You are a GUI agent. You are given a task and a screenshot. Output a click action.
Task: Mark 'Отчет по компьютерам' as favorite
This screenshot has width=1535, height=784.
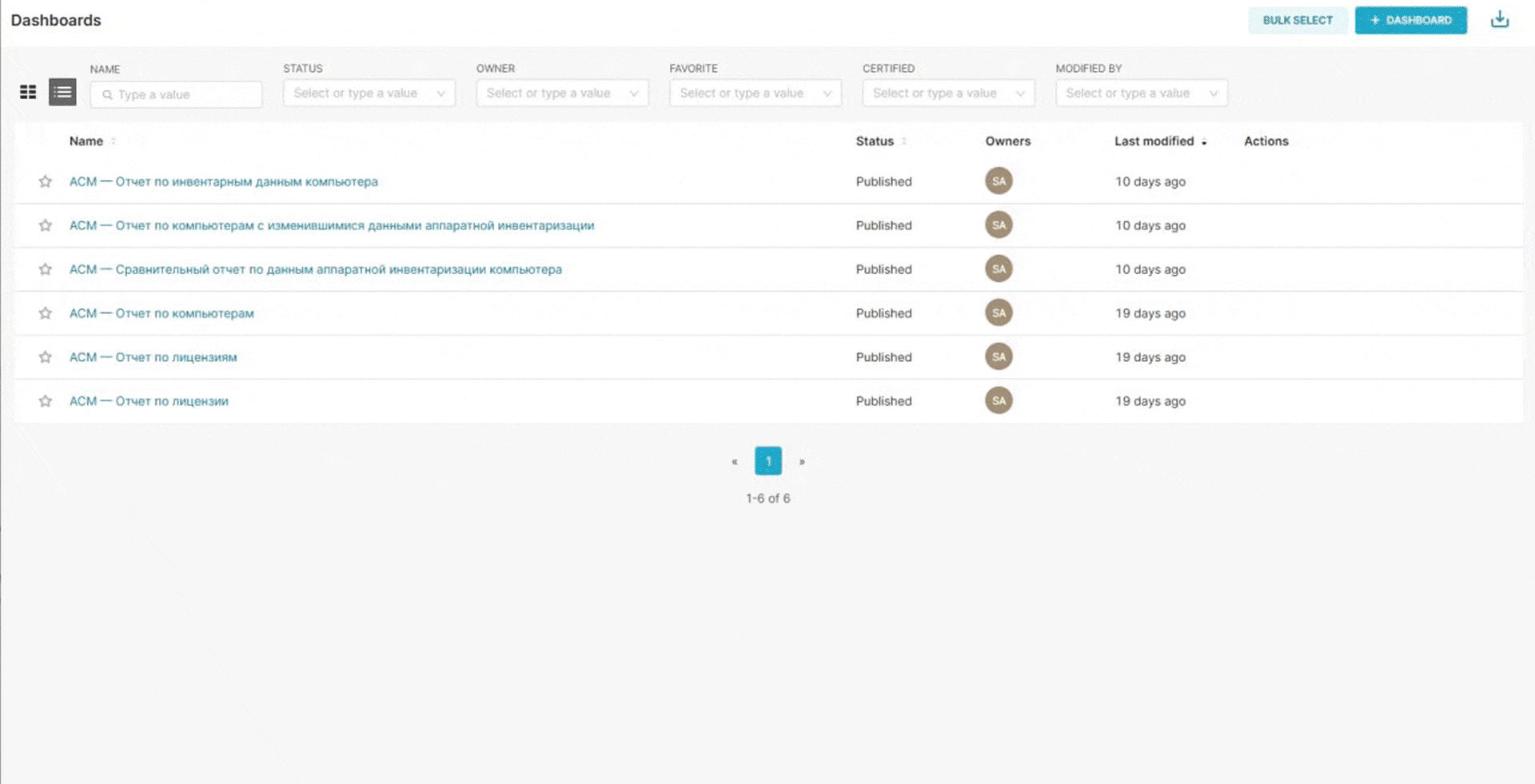click(x=46, y=313)
